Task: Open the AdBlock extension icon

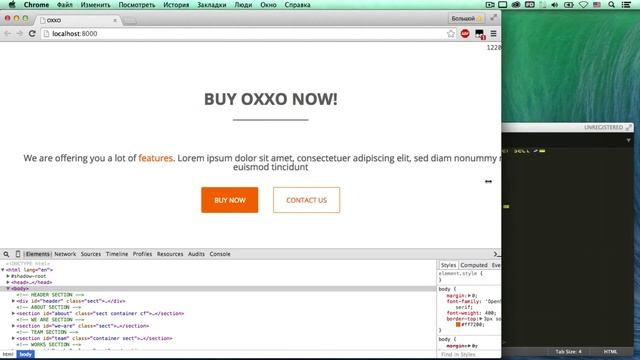Action: pos(465,34)
